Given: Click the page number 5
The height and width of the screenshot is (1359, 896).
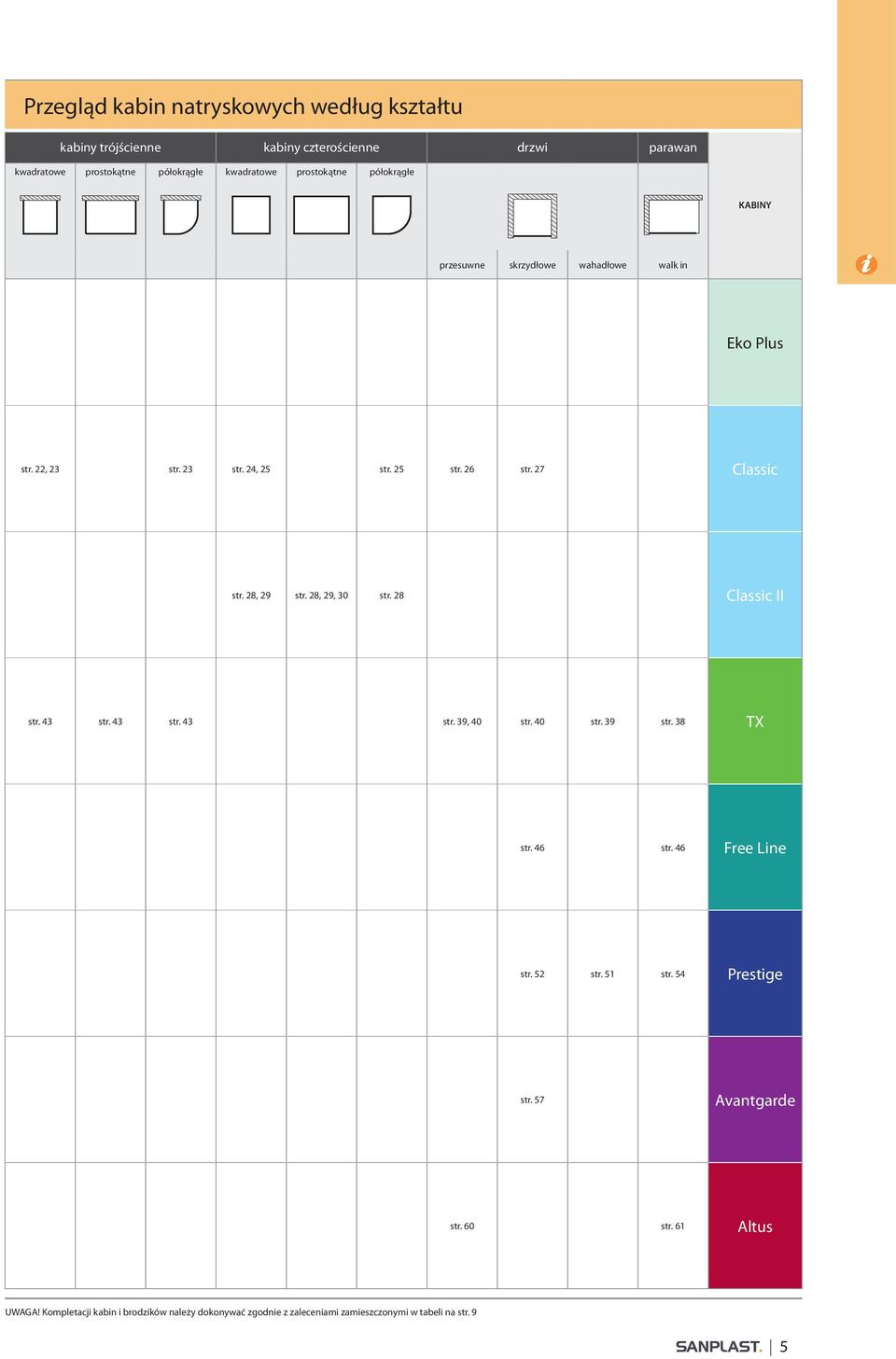Looking at the screenshot, I should [x=784, y=1346].
